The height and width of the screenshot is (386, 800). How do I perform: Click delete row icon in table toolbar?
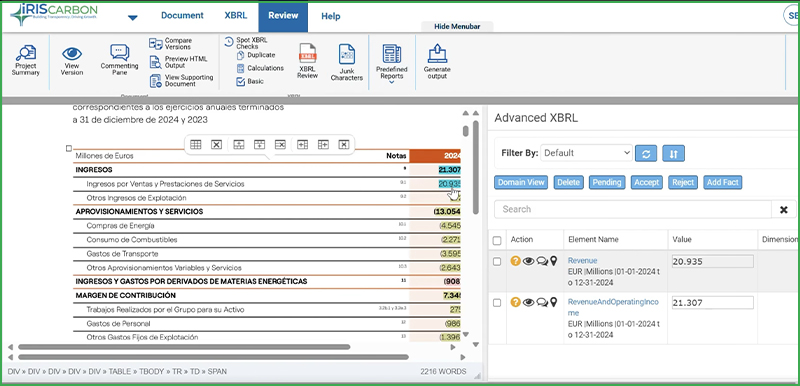[x=280, y=145]
